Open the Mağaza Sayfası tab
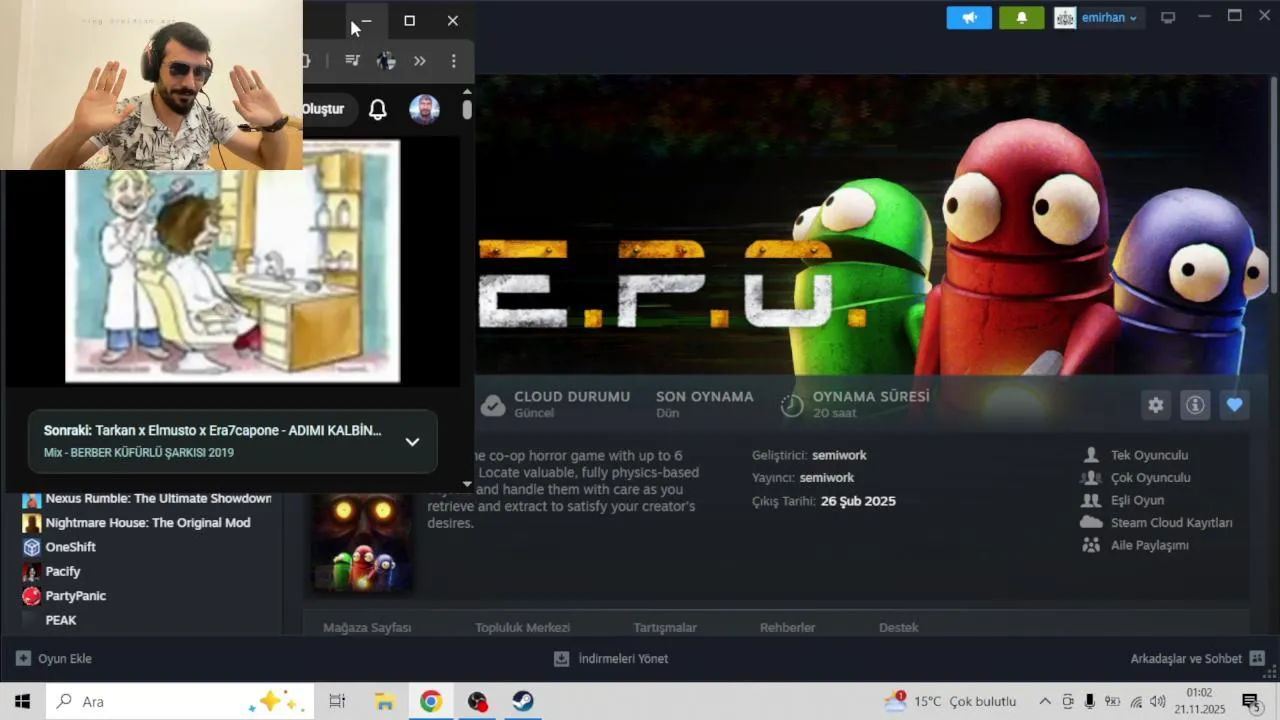Viewport: 1280px width, 720px height. (x=367, y=627)
